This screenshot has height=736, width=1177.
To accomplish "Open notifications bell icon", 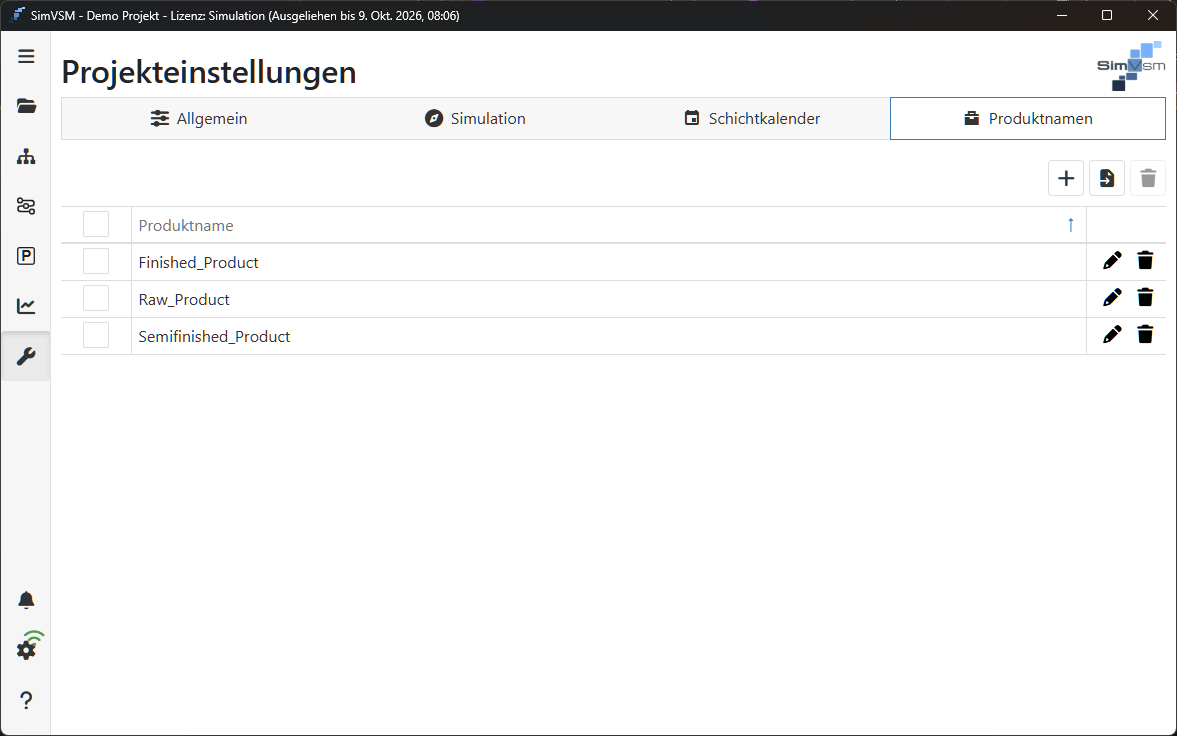I will click(x=26, y=600).
